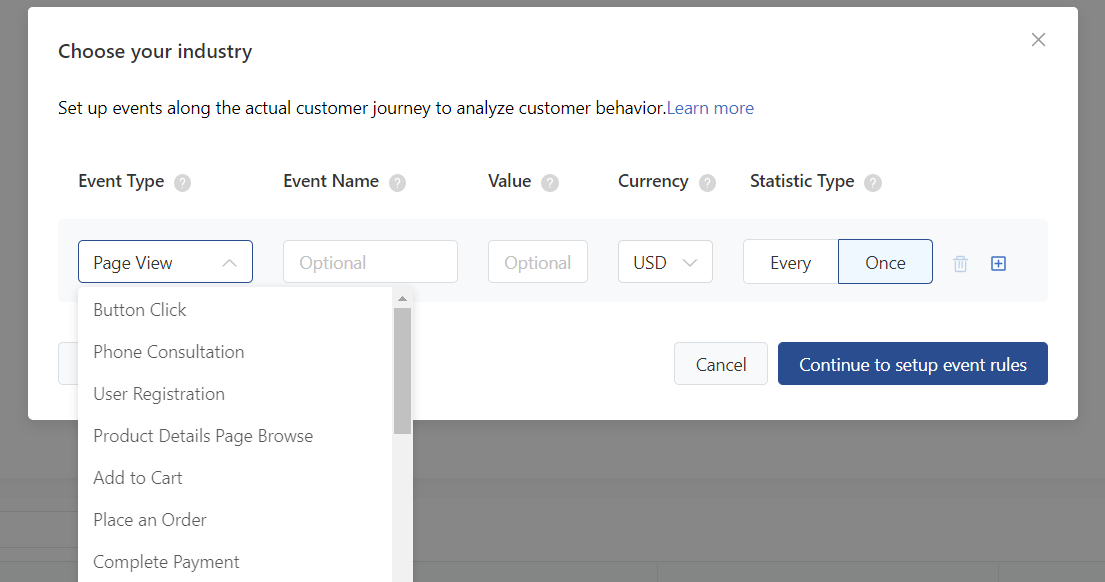Click the help icon next to Value

pyautogui.click(x=549, y=183)
